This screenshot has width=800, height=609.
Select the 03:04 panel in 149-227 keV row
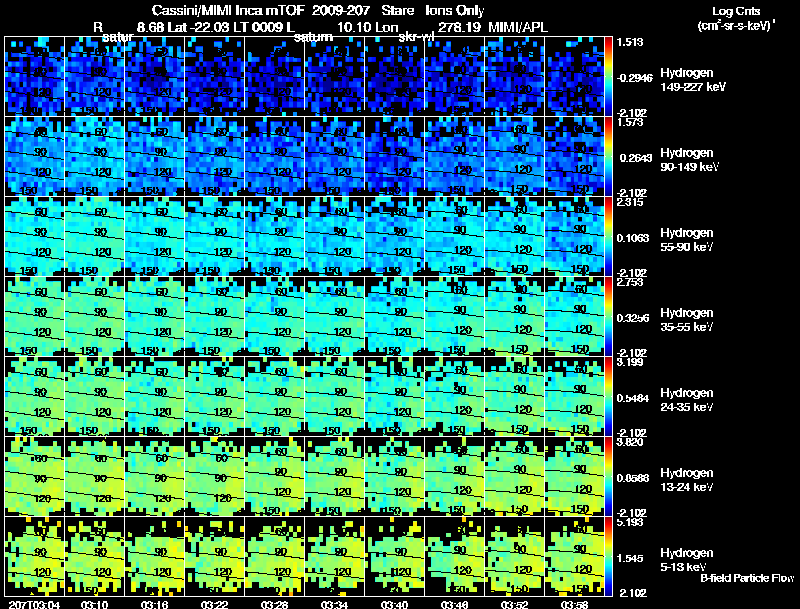click(34, 77)
